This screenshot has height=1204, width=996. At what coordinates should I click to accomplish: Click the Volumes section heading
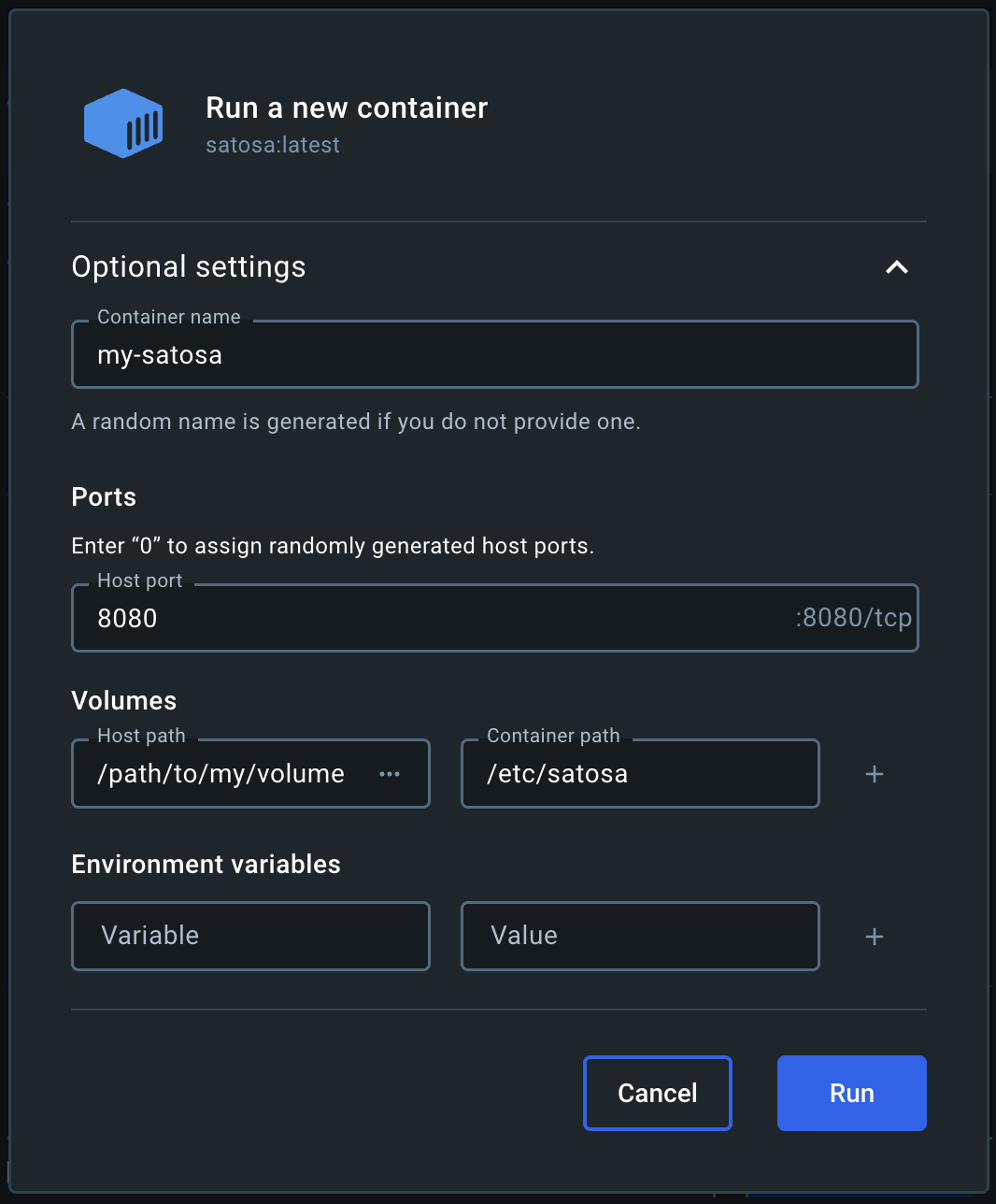tap(124, 701)
